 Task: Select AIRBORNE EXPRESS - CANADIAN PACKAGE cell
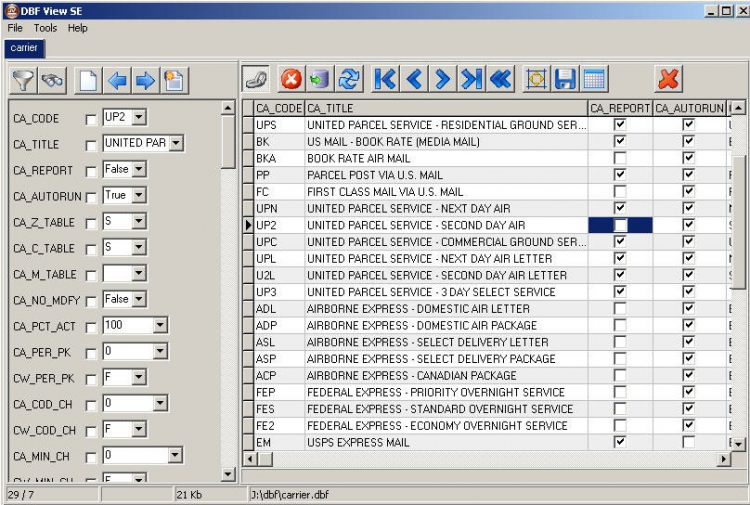pos(446,375)
